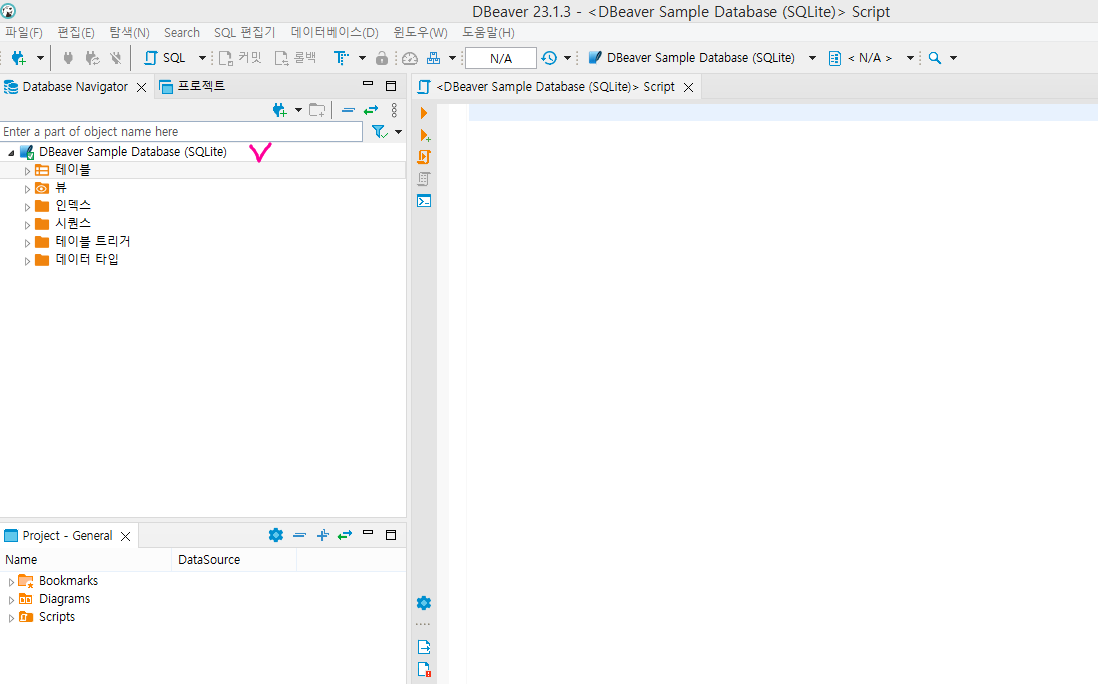Click the transaction log clock icon
The width and height of the screenshot is (1098, 684).
pos(550,58)
